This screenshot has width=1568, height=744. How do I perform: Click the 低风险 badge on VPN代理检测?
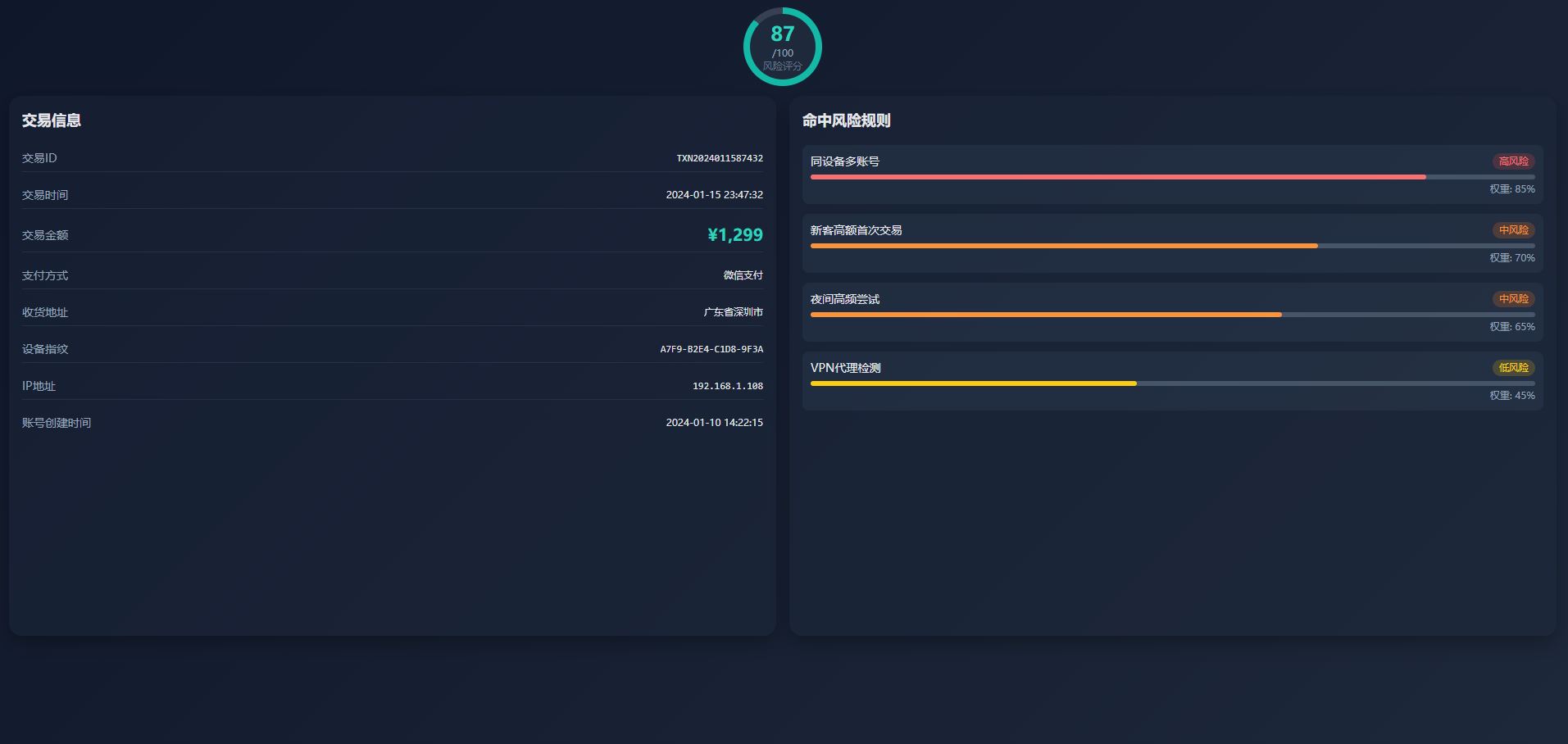click(1513, 368)
